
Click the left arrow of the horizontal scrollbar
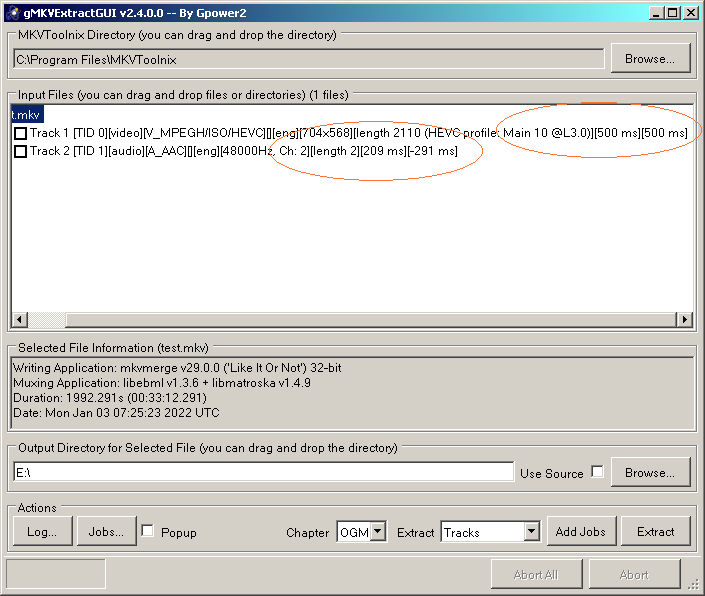19,320
